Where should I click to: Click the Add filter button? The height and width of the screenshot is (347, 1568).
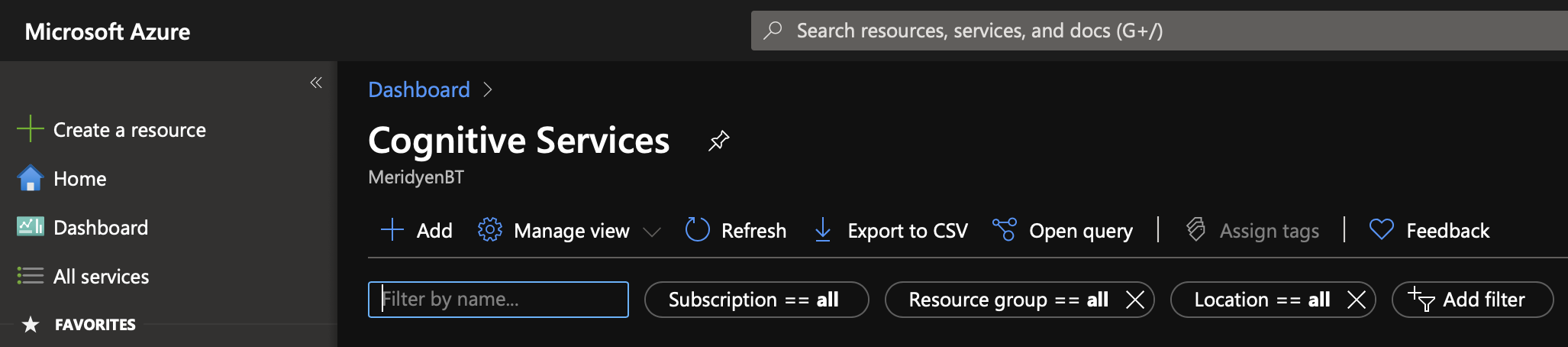click(1472, 300)
